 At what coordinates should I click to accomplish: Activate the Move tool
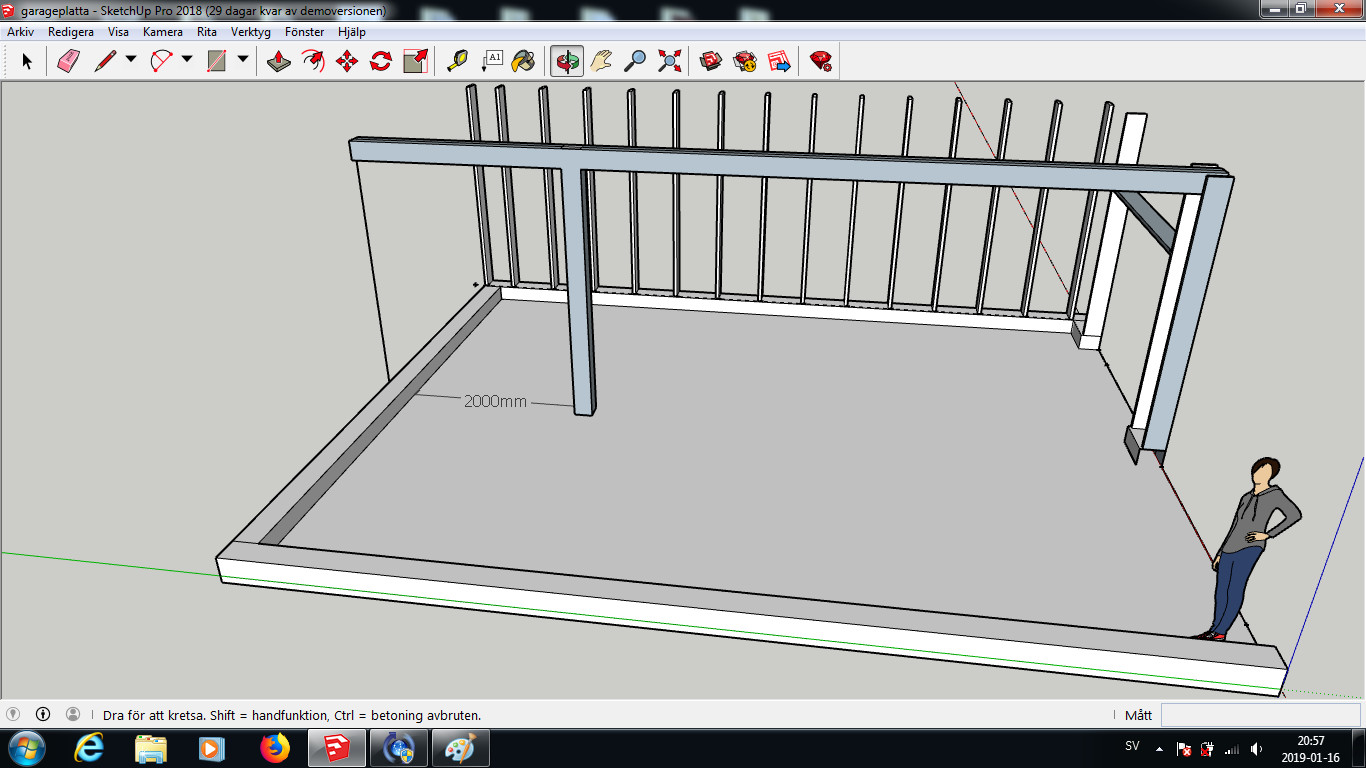[347, 61]
